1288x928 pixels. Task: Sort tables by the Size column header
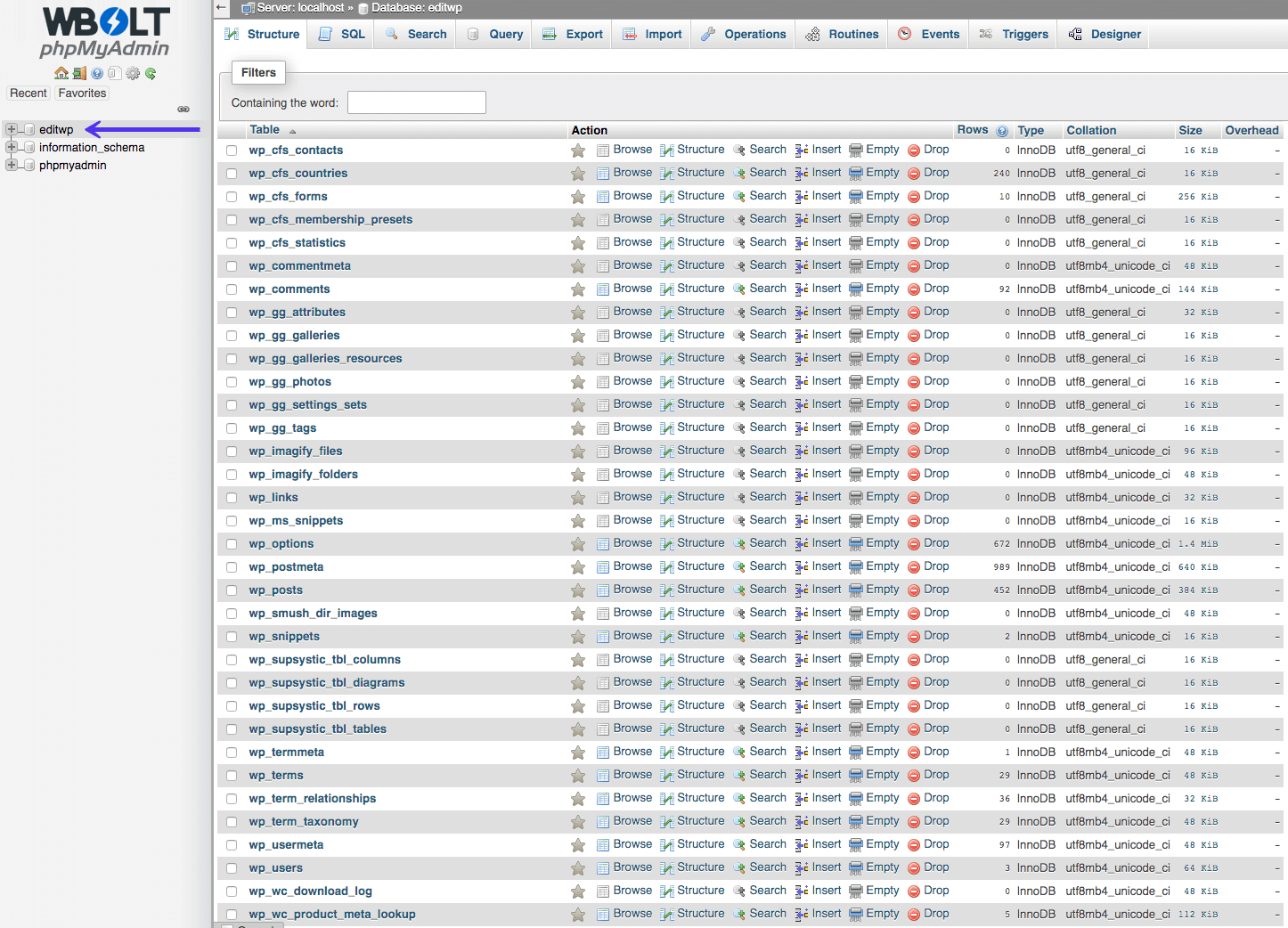pos(1189,131)
